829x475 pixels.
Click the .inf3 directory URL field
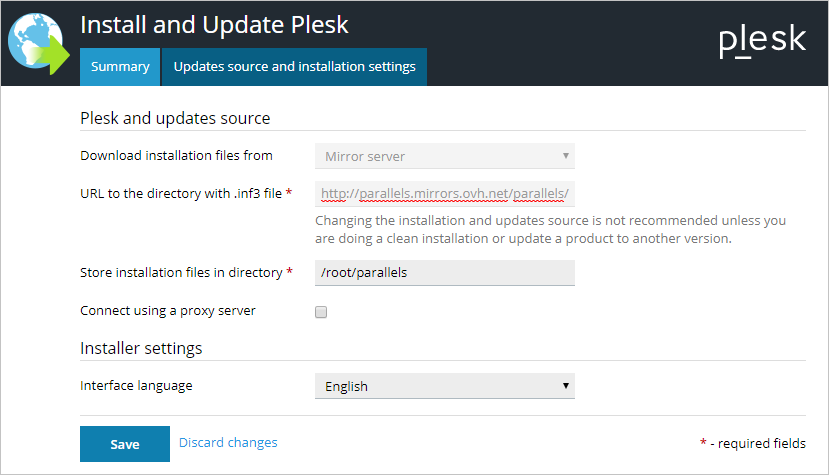[x=444, y=193]
